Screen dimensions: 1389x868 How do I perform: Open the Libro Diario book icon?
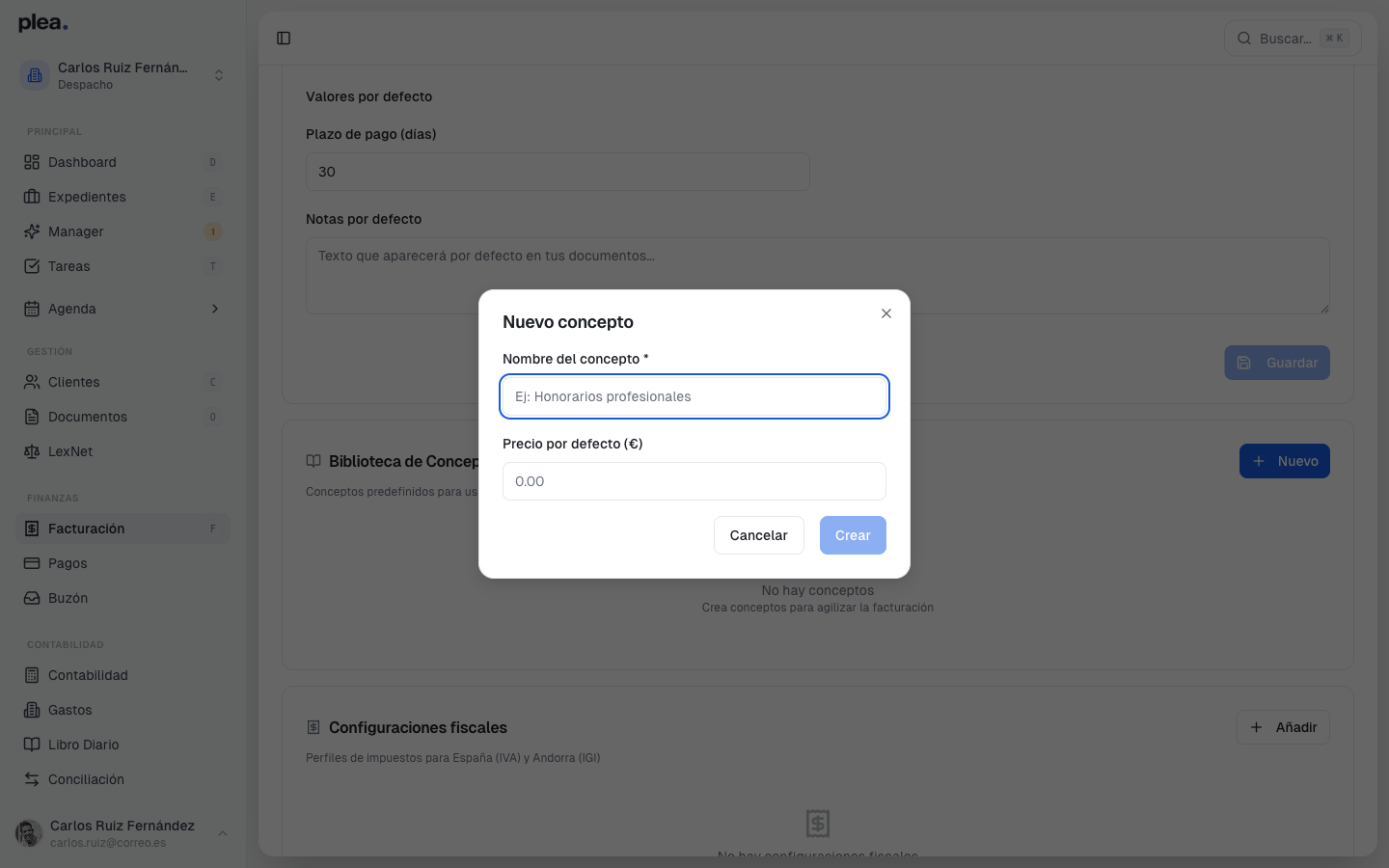pos(32,745)
